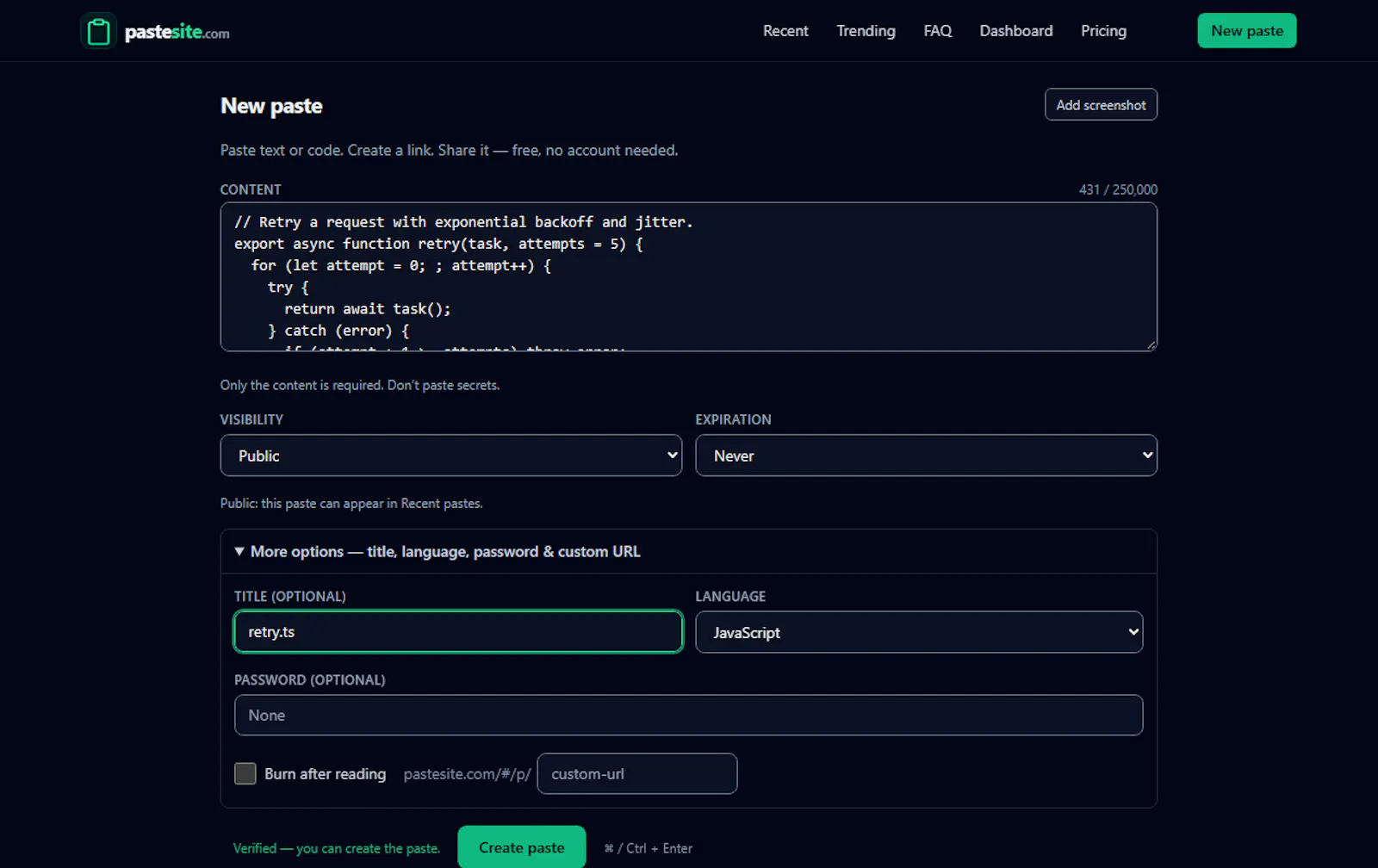Click the Create paste button
1378x868 pixels.
point(521,847)
